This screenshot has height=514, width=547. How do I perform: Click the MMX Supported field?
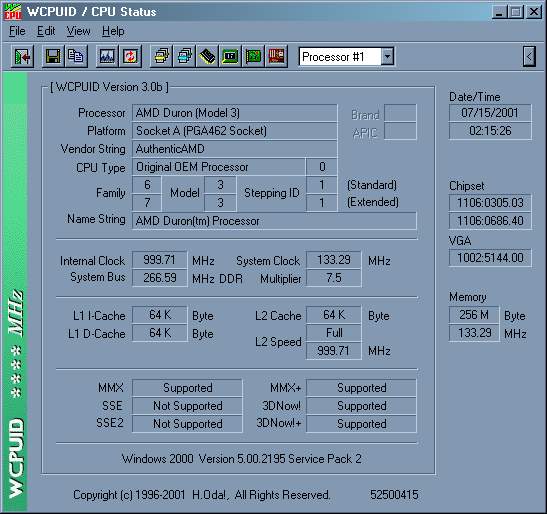(x=187, y=388)
